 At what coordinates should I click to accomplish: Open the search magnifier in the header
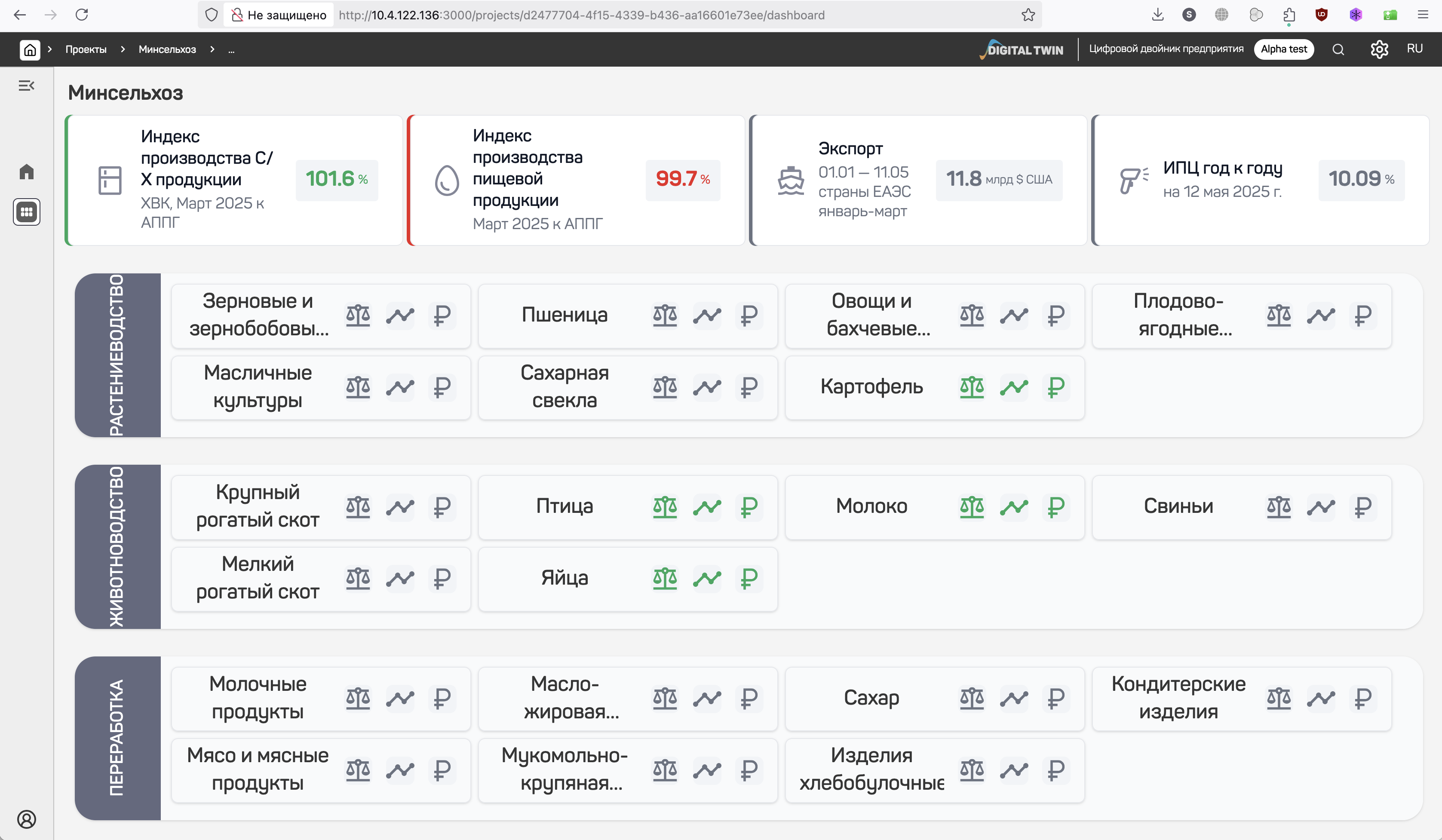[x=1338, y=49]
